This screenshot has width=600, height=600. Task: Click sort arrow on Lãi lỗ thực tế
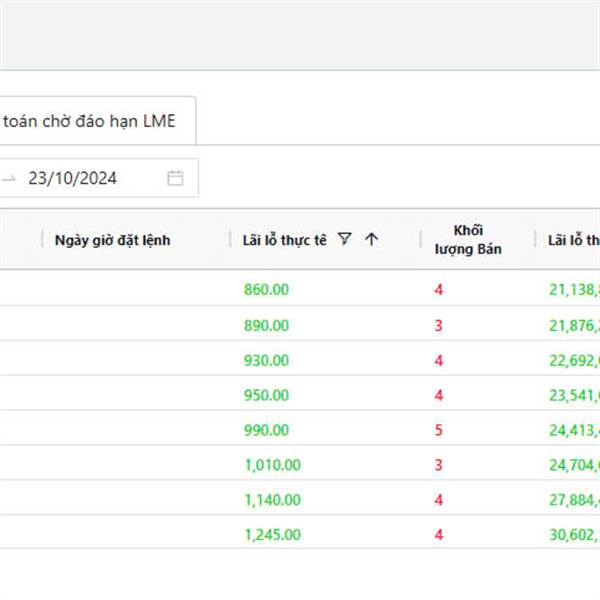(x=372, y=239)
